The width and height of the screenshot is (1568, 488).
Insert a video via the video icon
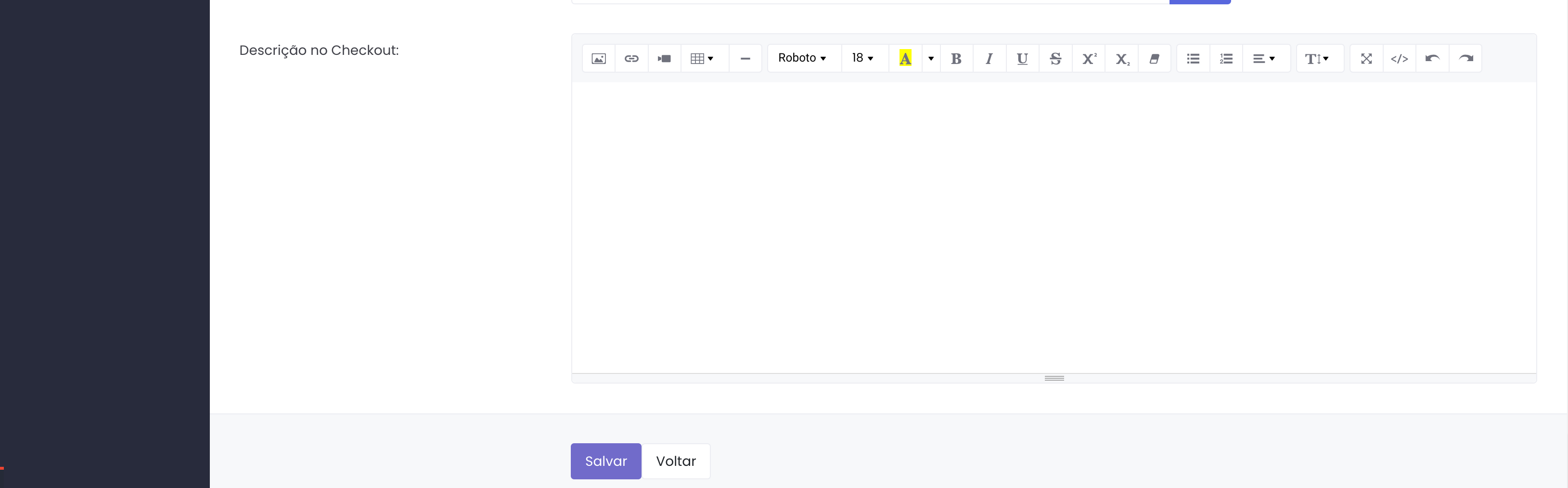tap(664, 58)
